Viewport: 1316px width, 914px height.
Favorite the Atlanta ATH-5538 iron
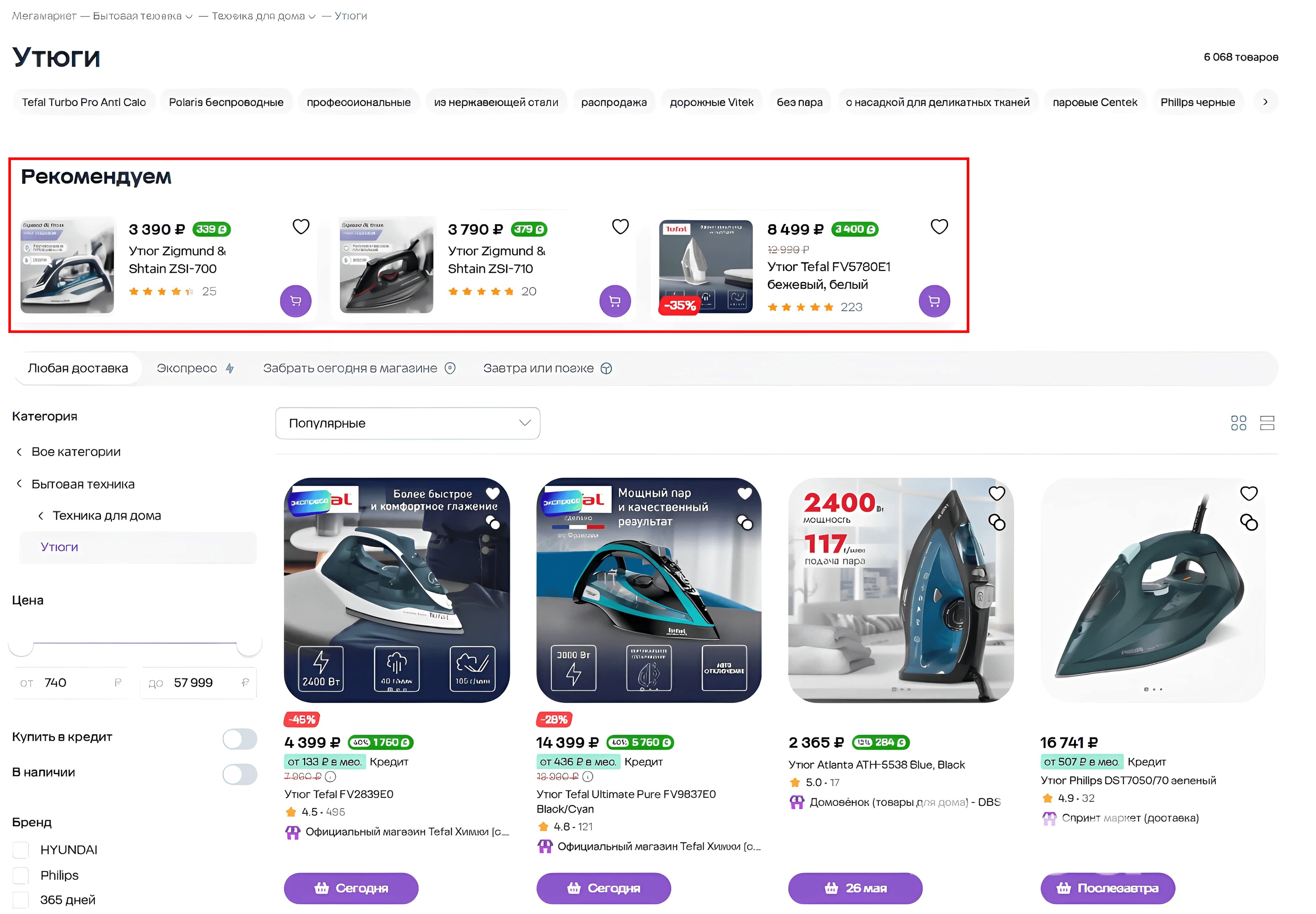click(997, 493)
